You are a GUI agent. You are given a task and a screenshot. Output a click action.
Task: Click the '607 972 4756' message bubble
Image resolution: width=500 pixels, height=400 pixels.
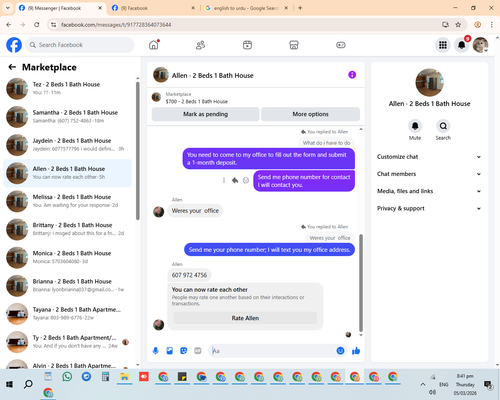[x=189, y=275]
